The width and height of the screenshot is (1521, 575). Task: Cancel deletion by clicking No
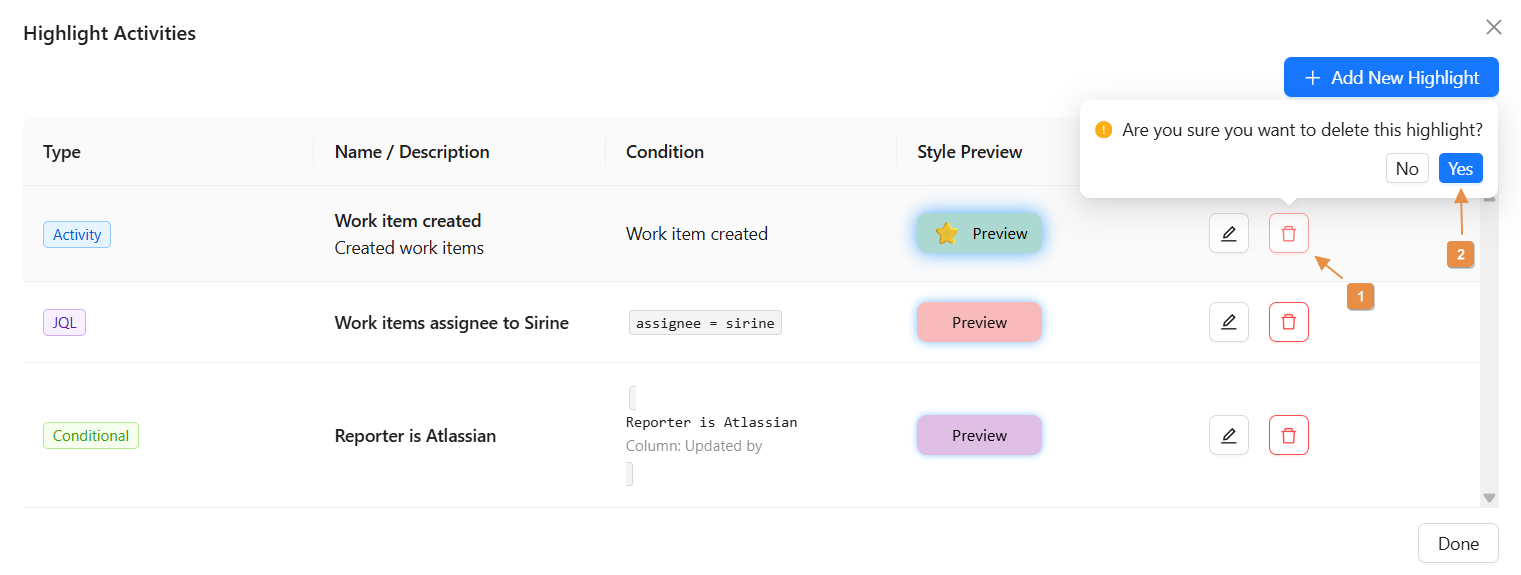coord(1406,168)
